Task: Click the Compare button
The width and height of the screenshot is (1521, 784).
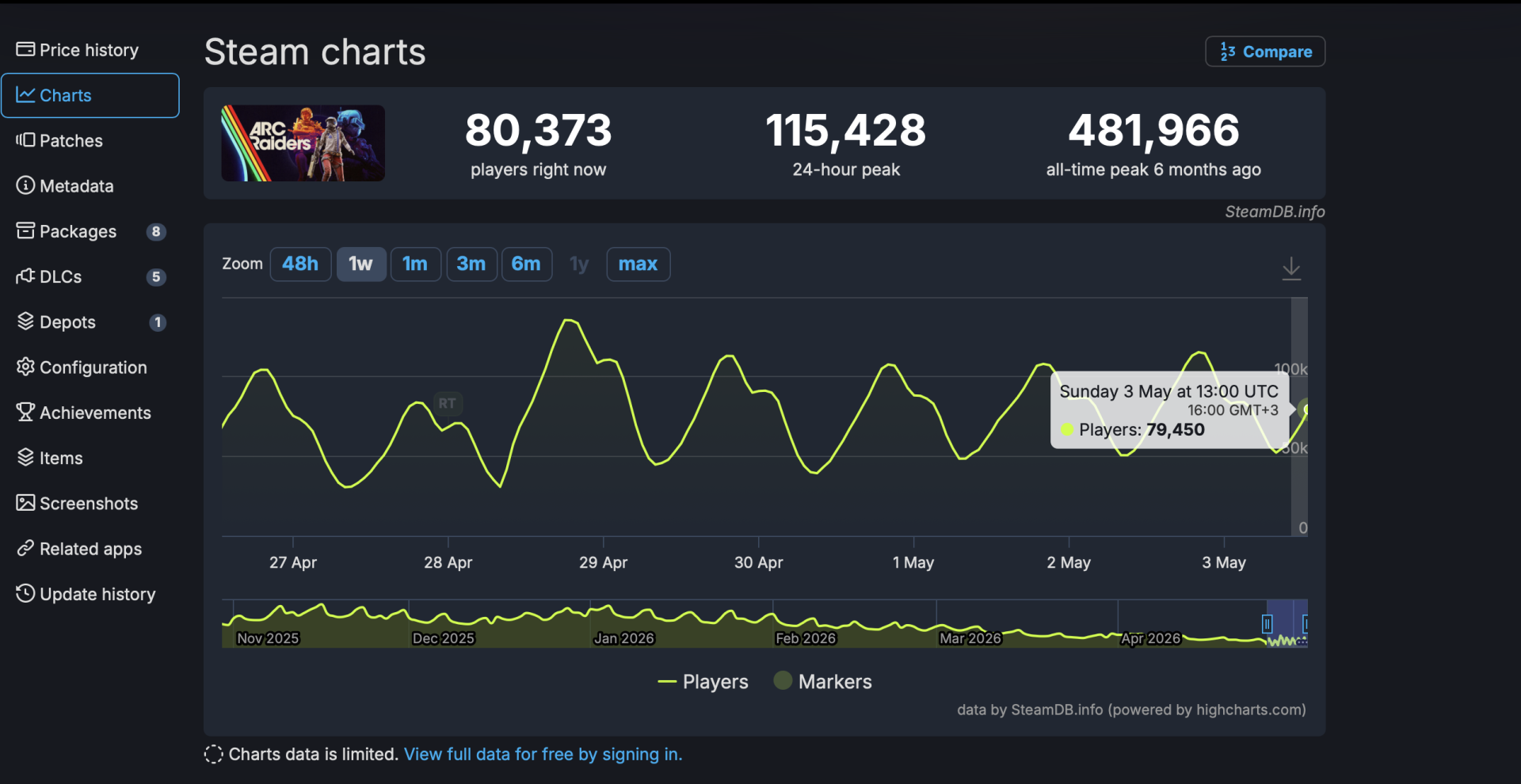Action: 1265,51
